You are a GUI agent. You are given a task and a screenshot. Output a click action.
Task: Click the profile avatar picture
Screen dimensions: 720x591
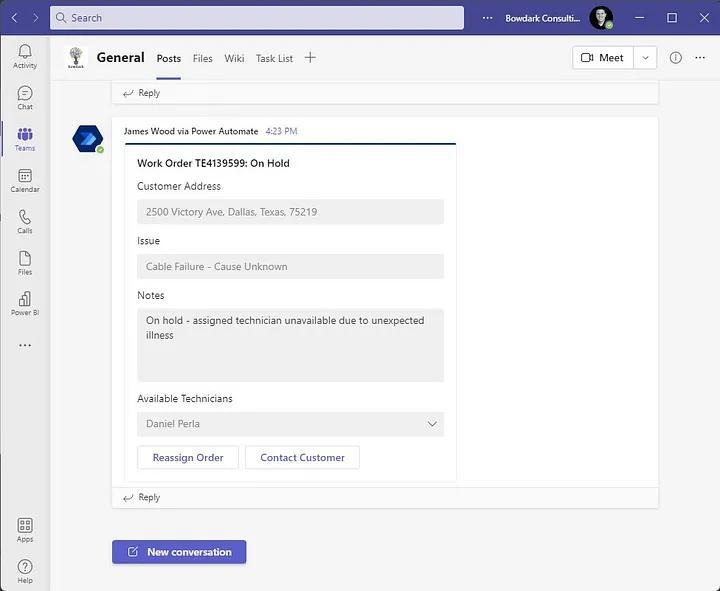tap(601, 18)
